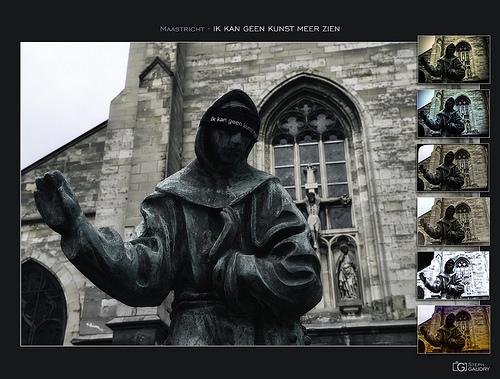Select the high-contrast black and white thumbnail
Screen dimensions: 500x379
(x=454, y=275)
